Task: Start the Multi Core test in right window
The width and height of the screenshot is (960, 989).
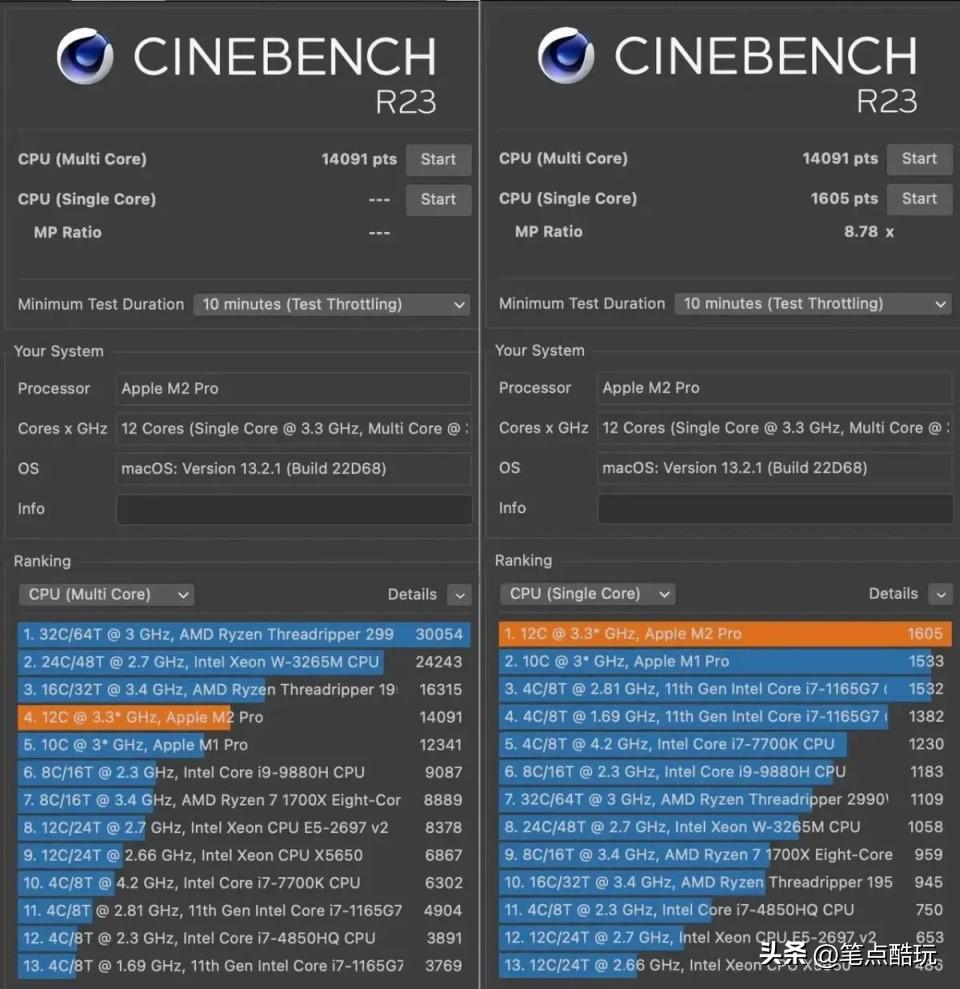Action: click(x=919, y=159)
